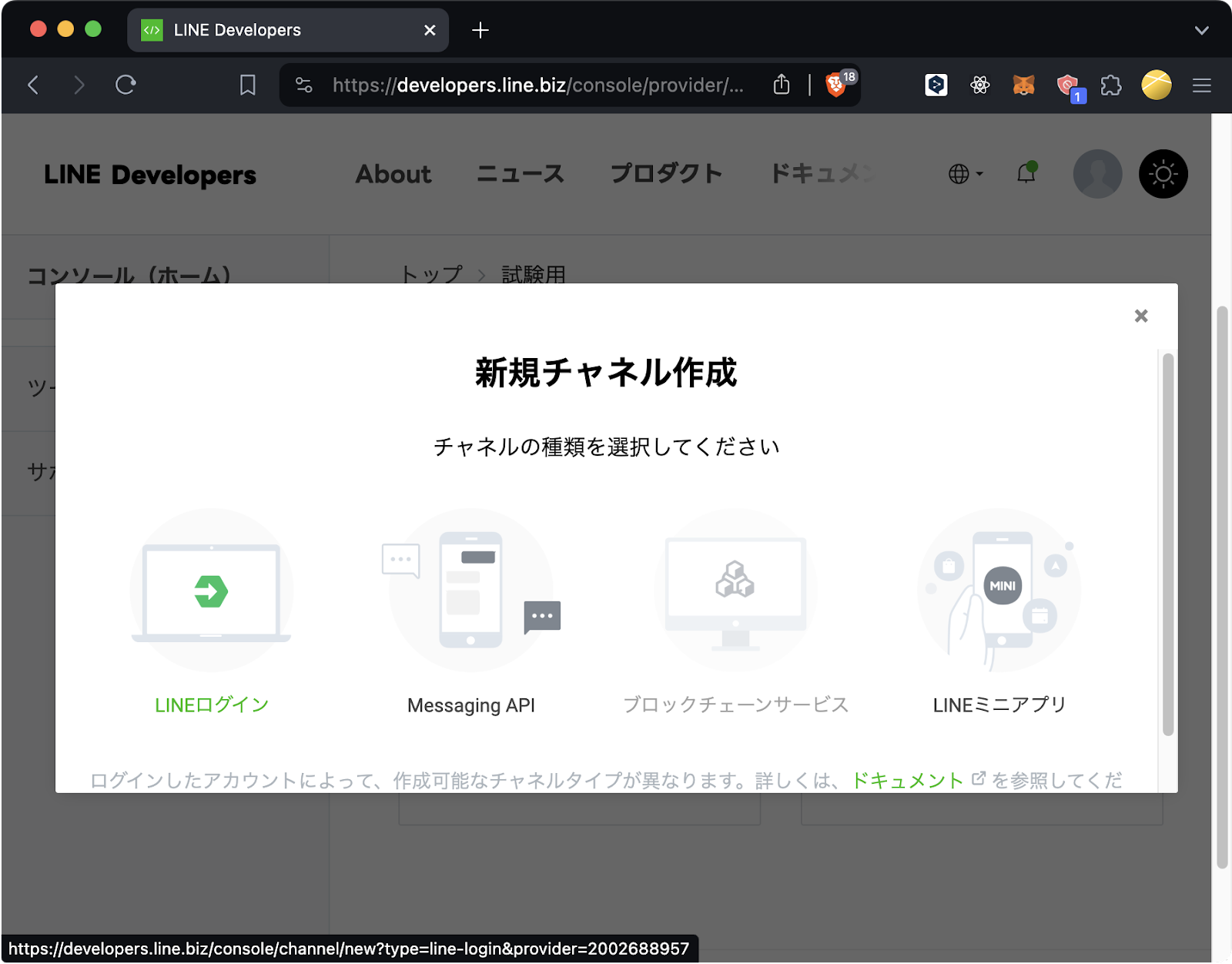This screenshot has width=1232, height=964.
Task: Open the プロダクト menu item
Action: [x=666, y=174]
